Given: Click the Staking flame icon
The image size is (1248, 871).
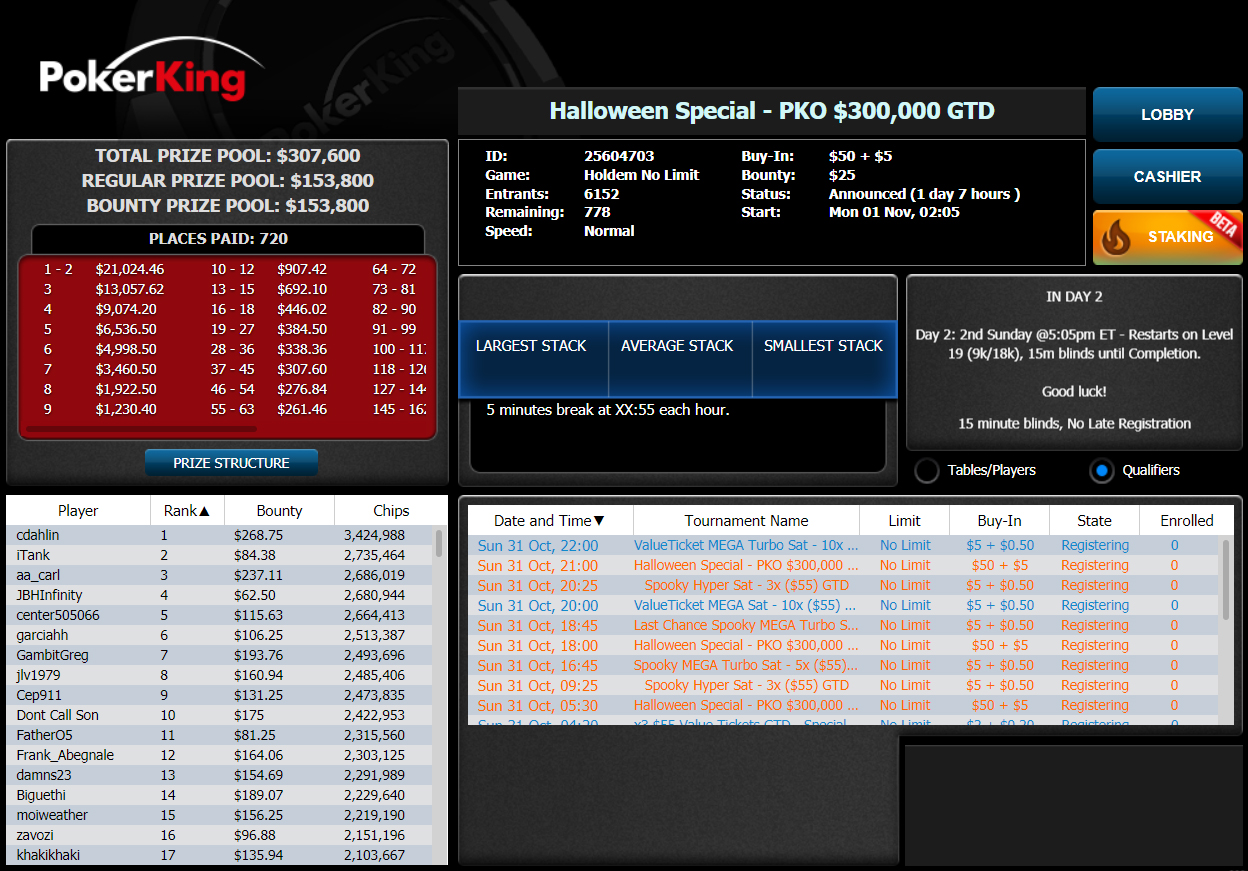Looking at the screenshot, I should pos(1116,239).
